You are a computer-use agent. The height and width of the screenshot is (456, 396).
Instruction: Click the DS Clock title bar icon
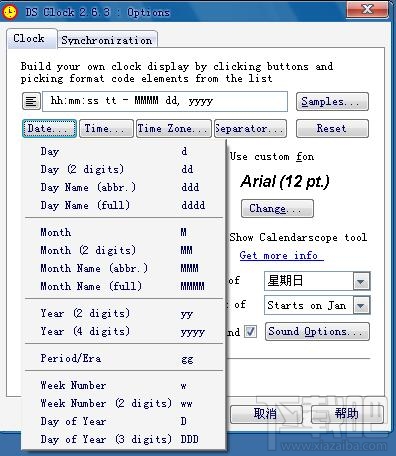click(x=10, y=12)
